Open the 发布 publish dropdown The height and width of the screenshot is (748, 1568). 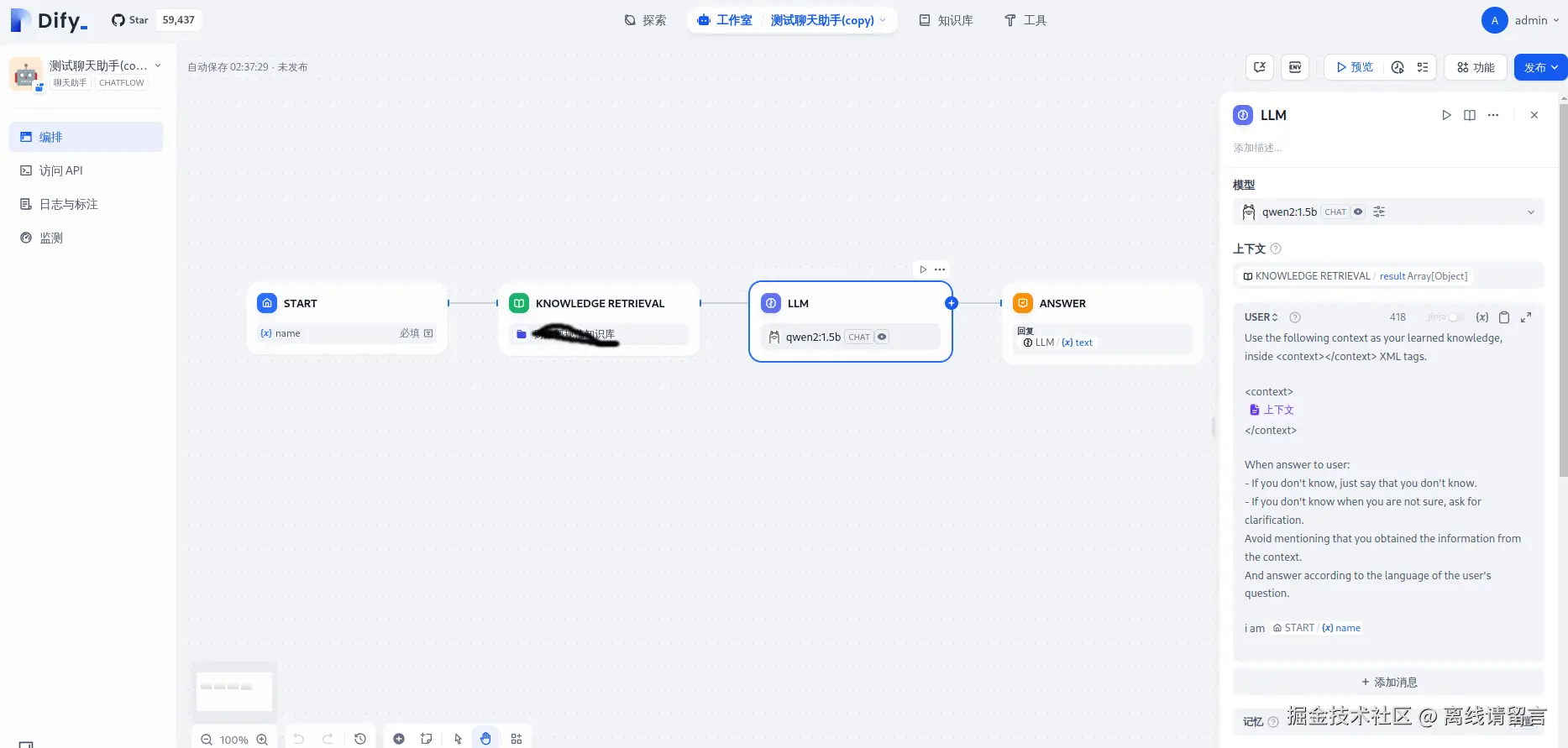click(1540, 67)
